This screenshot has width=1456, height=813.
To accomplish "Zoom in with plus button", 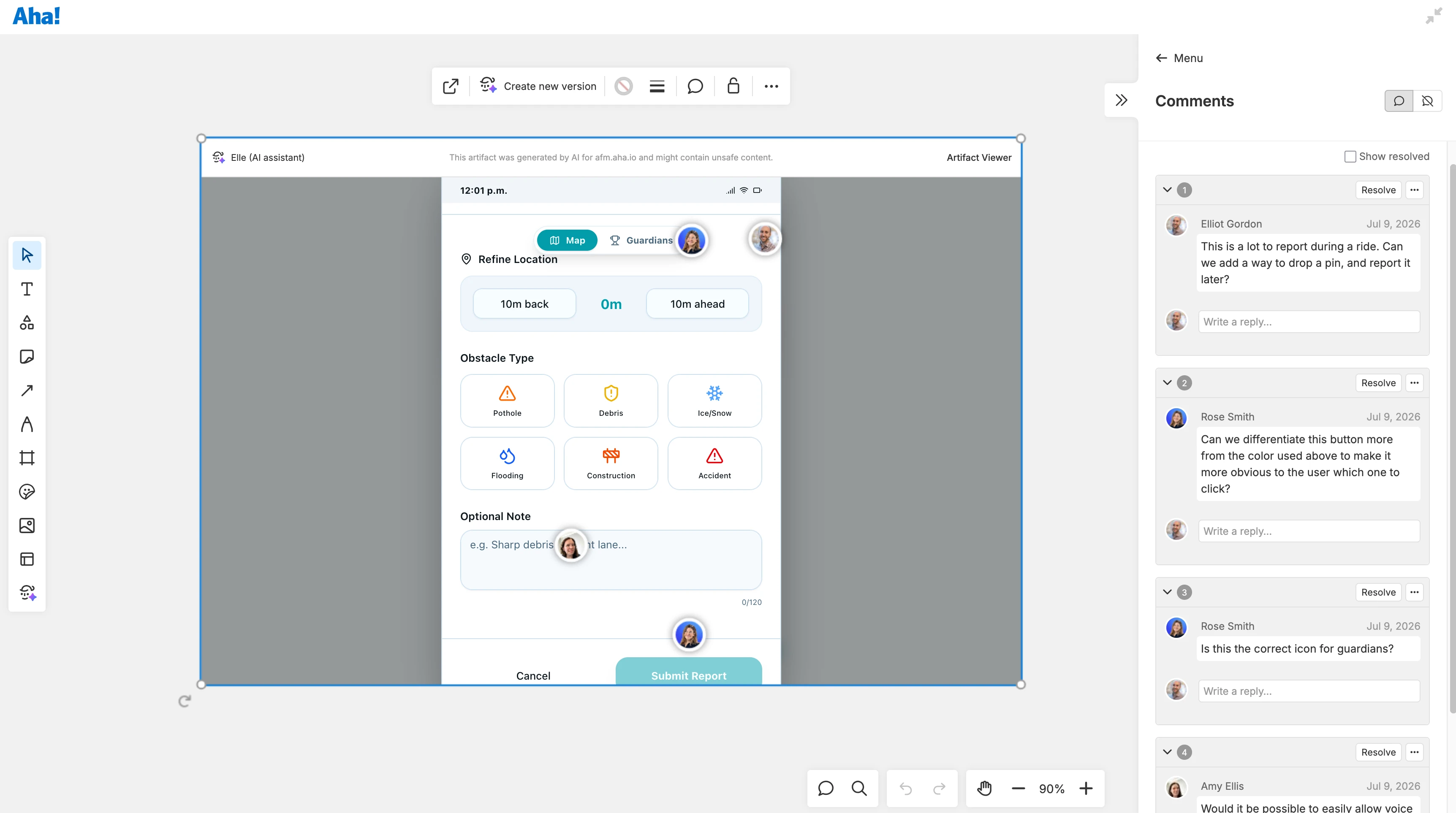I will coord(1086,789).
